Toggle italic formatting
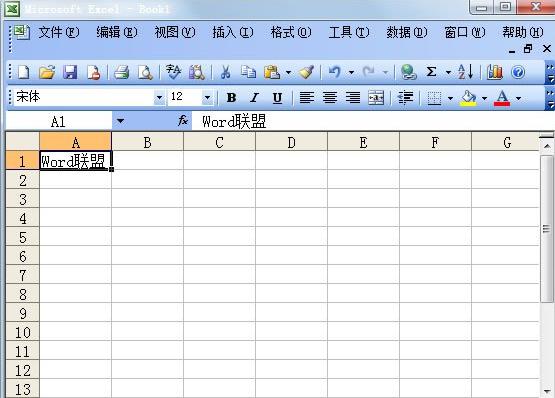The height and width of the screenshot is (398, 555). tap(254, 97)
